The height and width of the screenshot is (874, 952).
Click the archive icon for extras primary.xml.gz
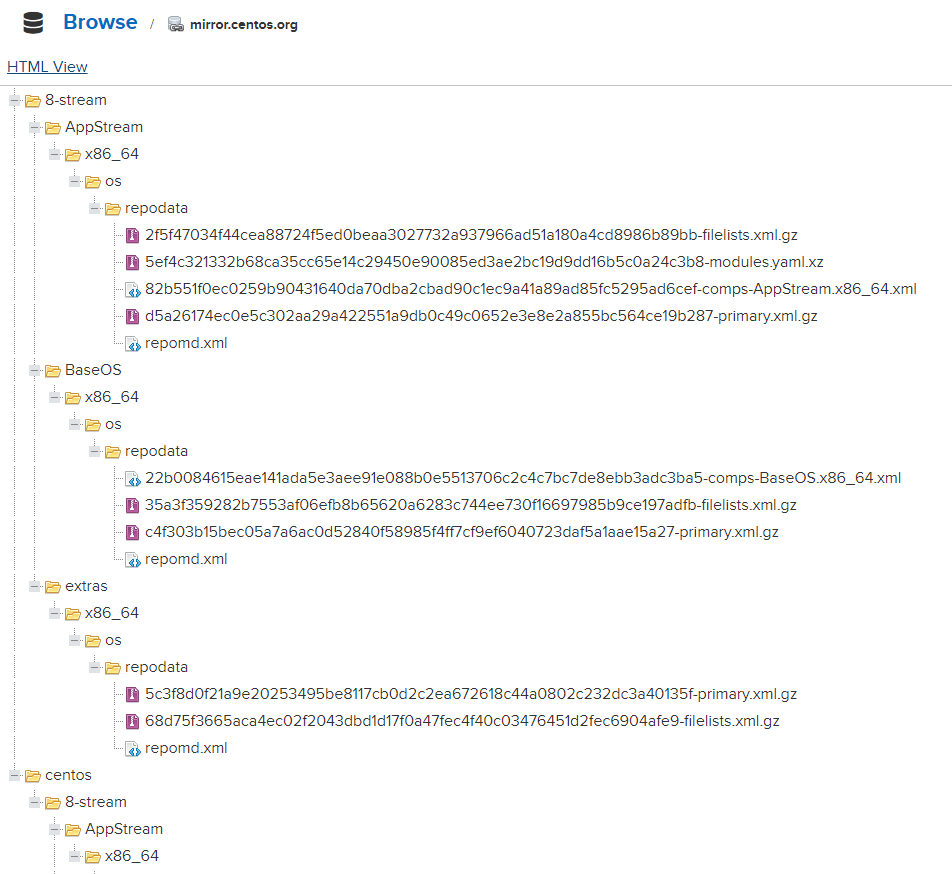click(132, 694)
